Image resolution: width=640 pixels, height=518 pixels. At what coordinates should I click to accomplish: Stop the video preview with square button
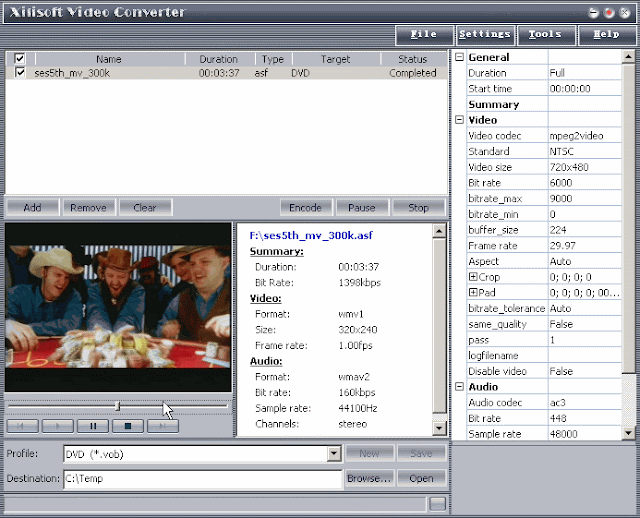128,426
